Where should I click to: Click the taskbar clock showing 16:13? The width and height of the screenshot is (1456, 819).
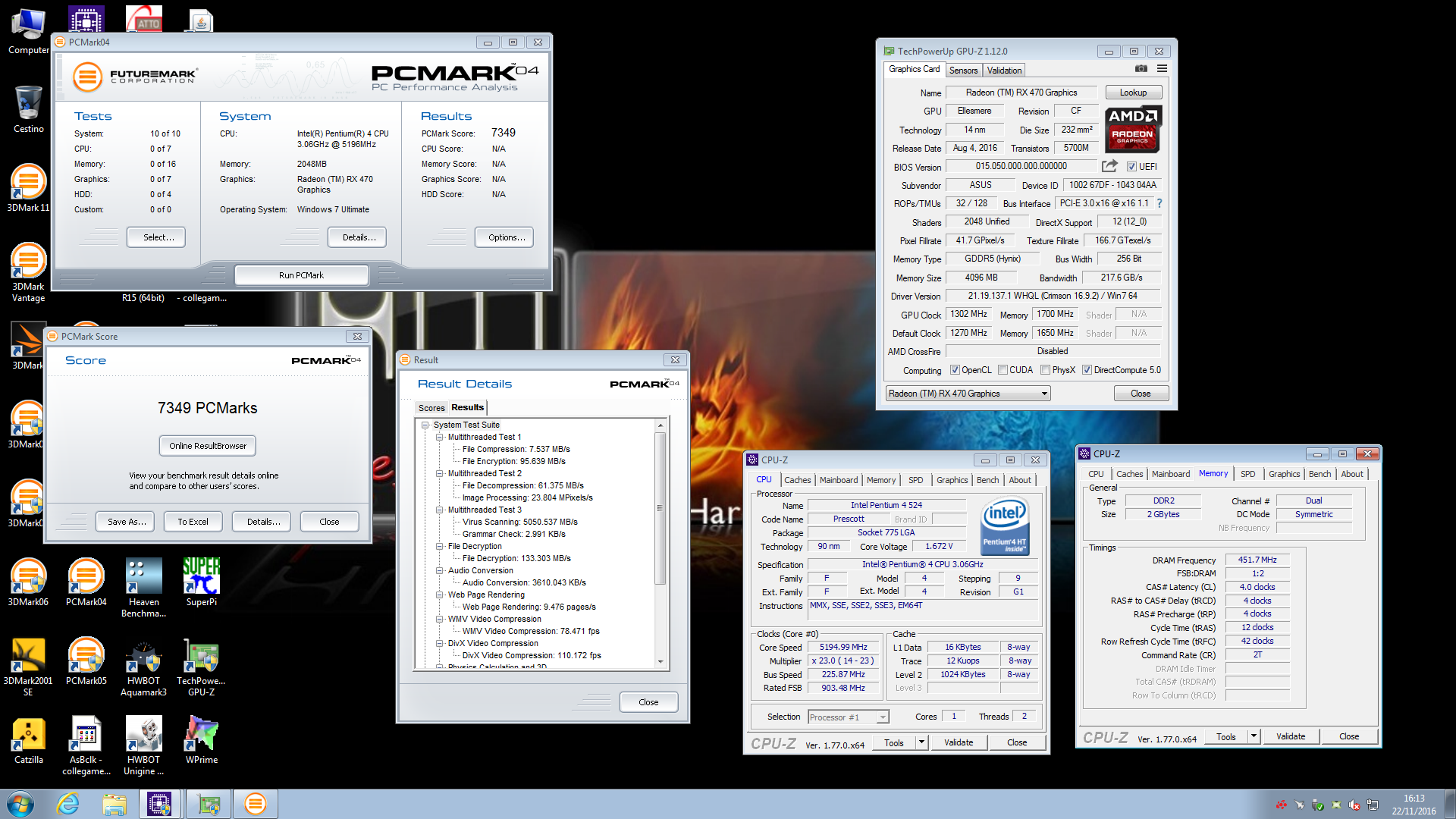(1414, 804)
